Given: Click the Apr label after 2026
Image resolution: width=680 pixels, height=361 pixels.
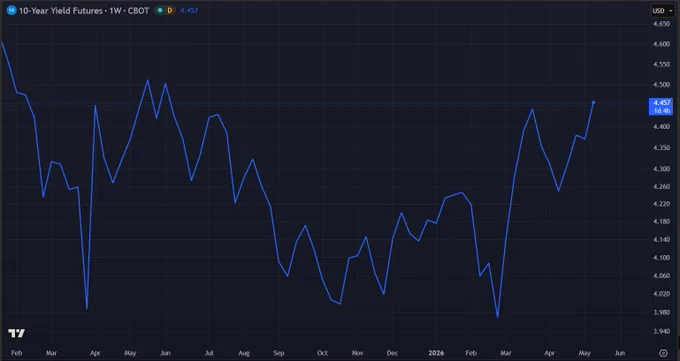Looking at the screenshot, I should point(549,353).
